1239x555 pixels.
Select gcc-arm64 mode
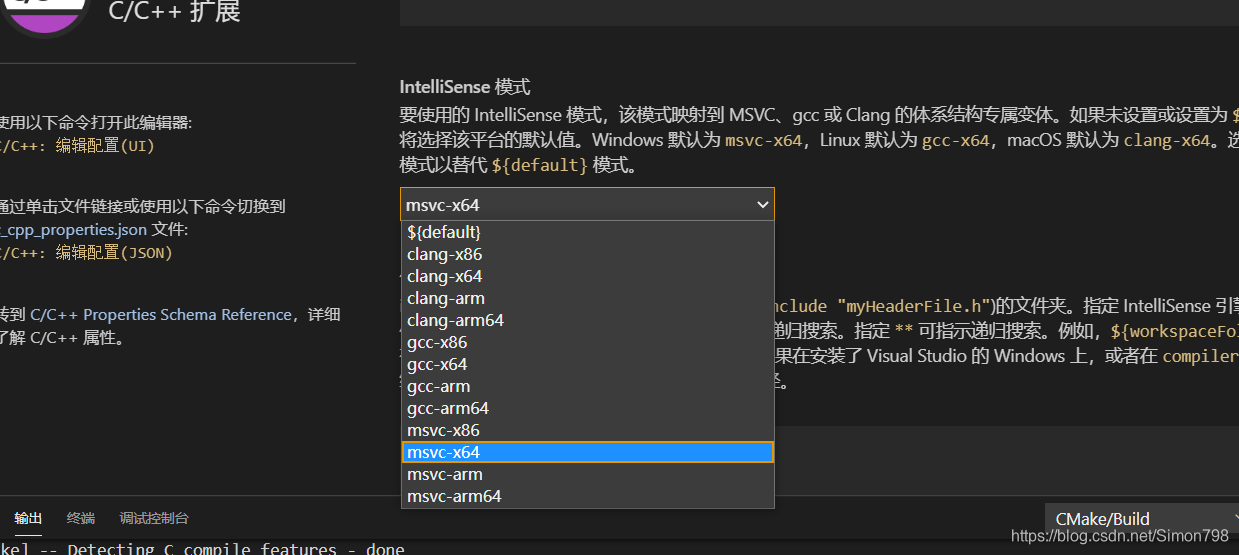pos(588,408)
